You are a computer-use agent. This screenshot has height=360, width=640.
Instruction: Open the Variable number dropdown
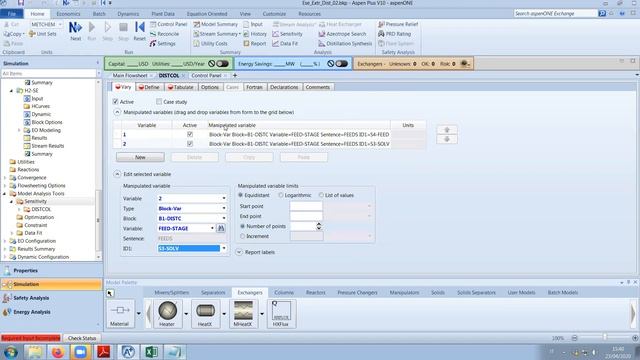(224, 198)
